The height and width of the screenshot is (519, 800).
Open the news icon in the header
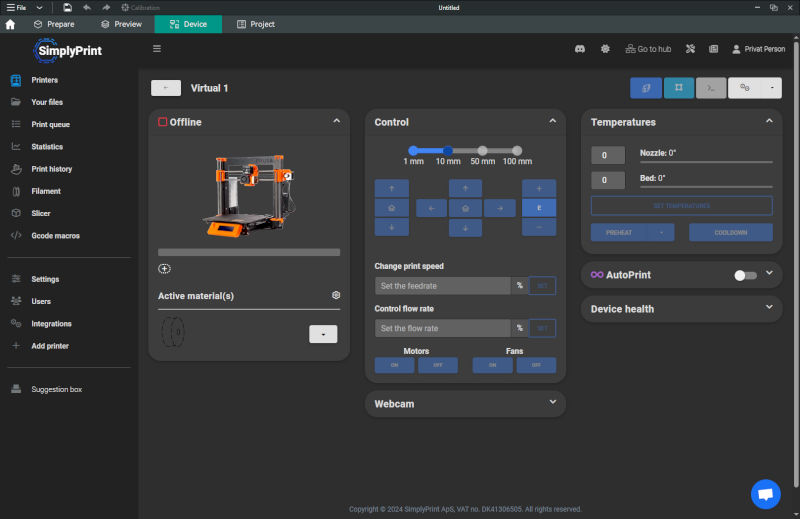(713, 49)
